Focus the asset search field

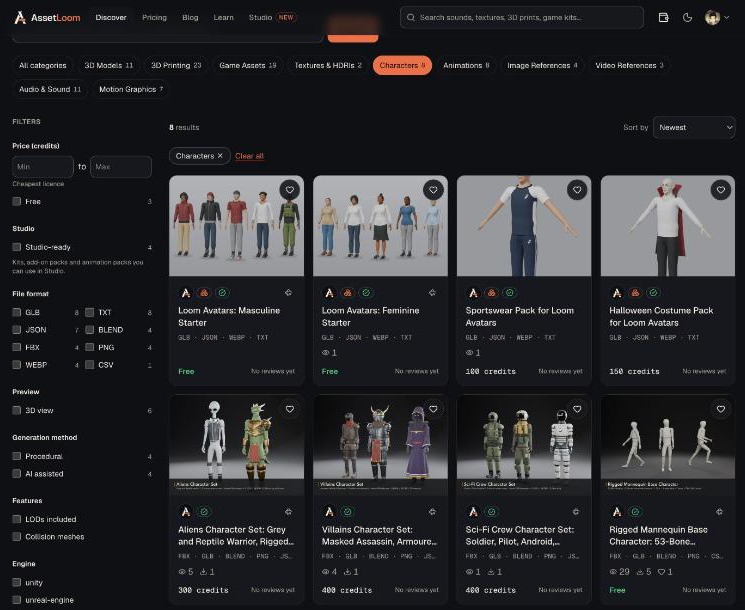click(522, 18)
